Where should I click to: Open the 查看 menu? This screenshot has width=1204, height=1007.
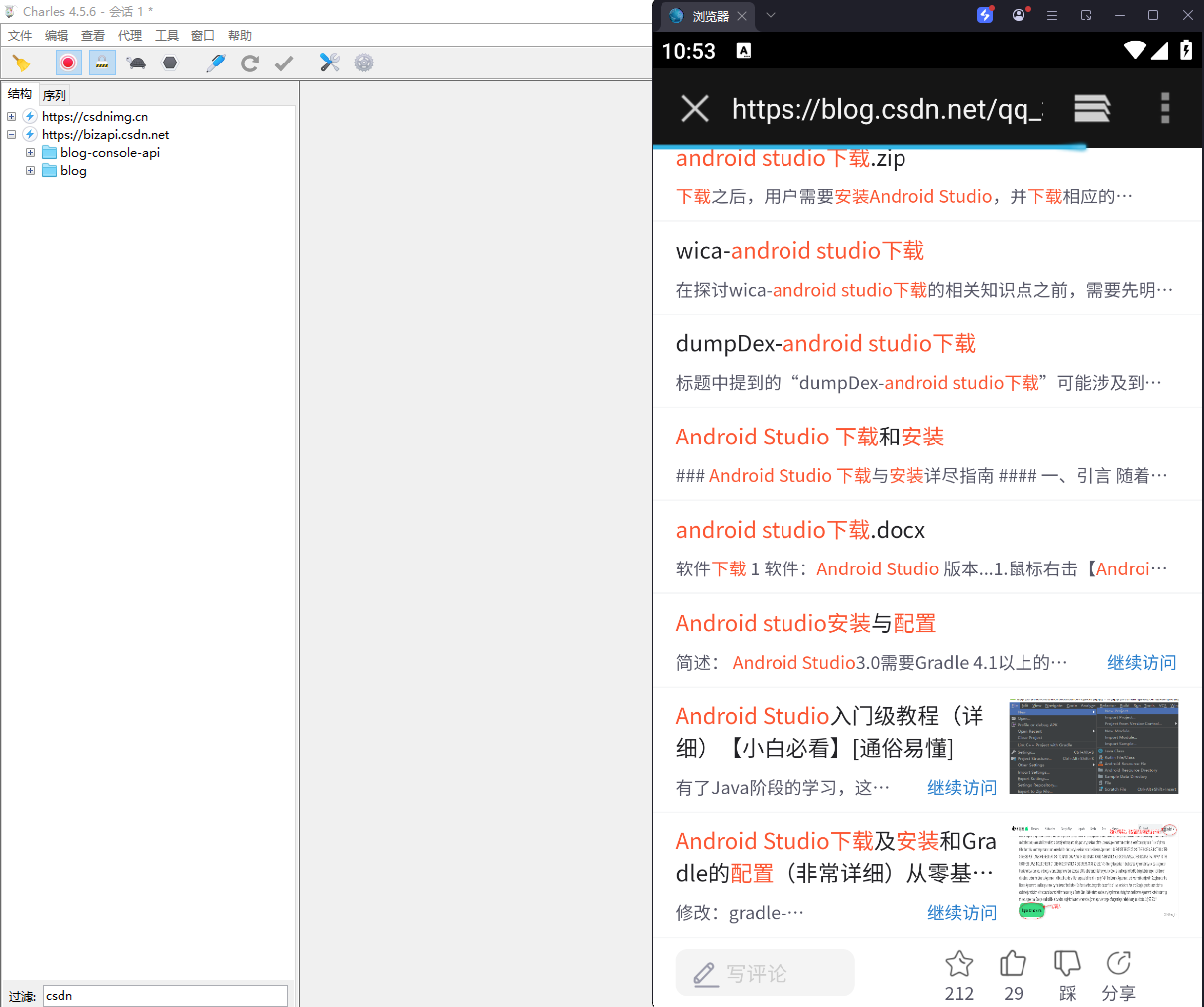coord(93,35)
